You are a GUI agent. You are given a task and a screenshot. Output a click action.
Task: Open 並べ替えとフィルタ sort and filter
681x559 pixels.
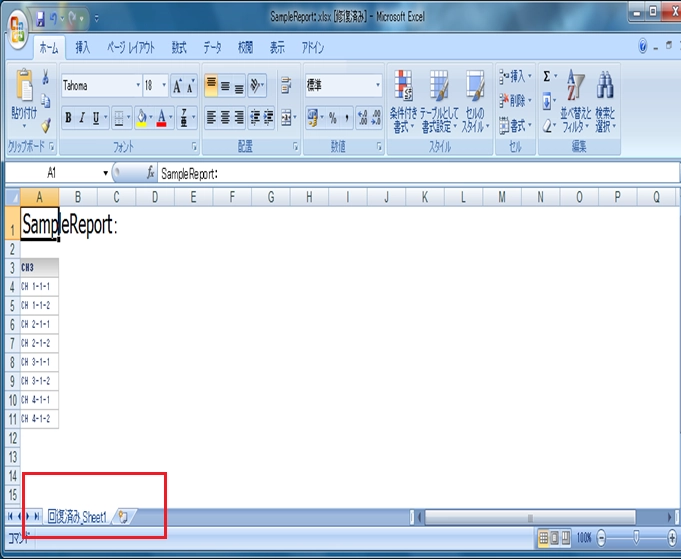(x=576, y=102)
